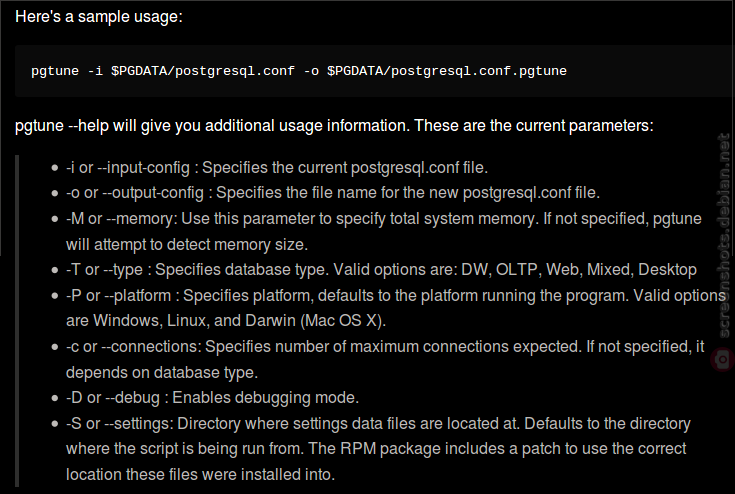Click the bullet before -c or --connections

(55, 347)
